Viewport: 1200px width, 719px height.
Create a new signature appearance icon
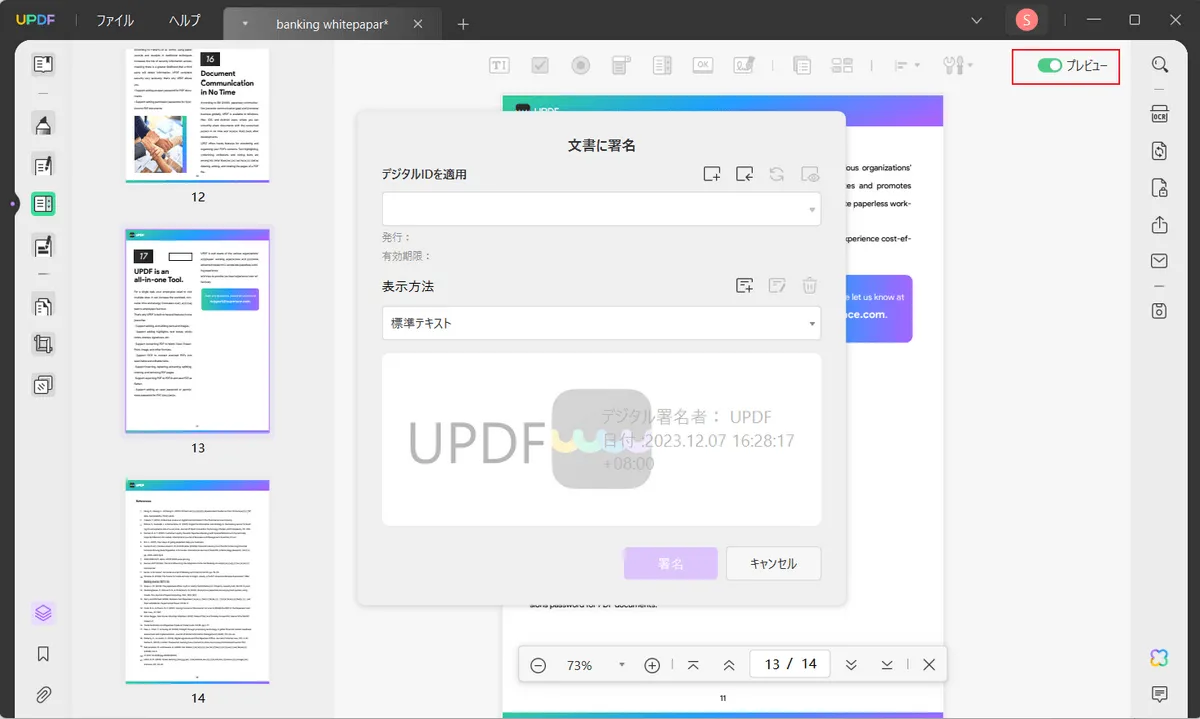(x=744, y=286)
